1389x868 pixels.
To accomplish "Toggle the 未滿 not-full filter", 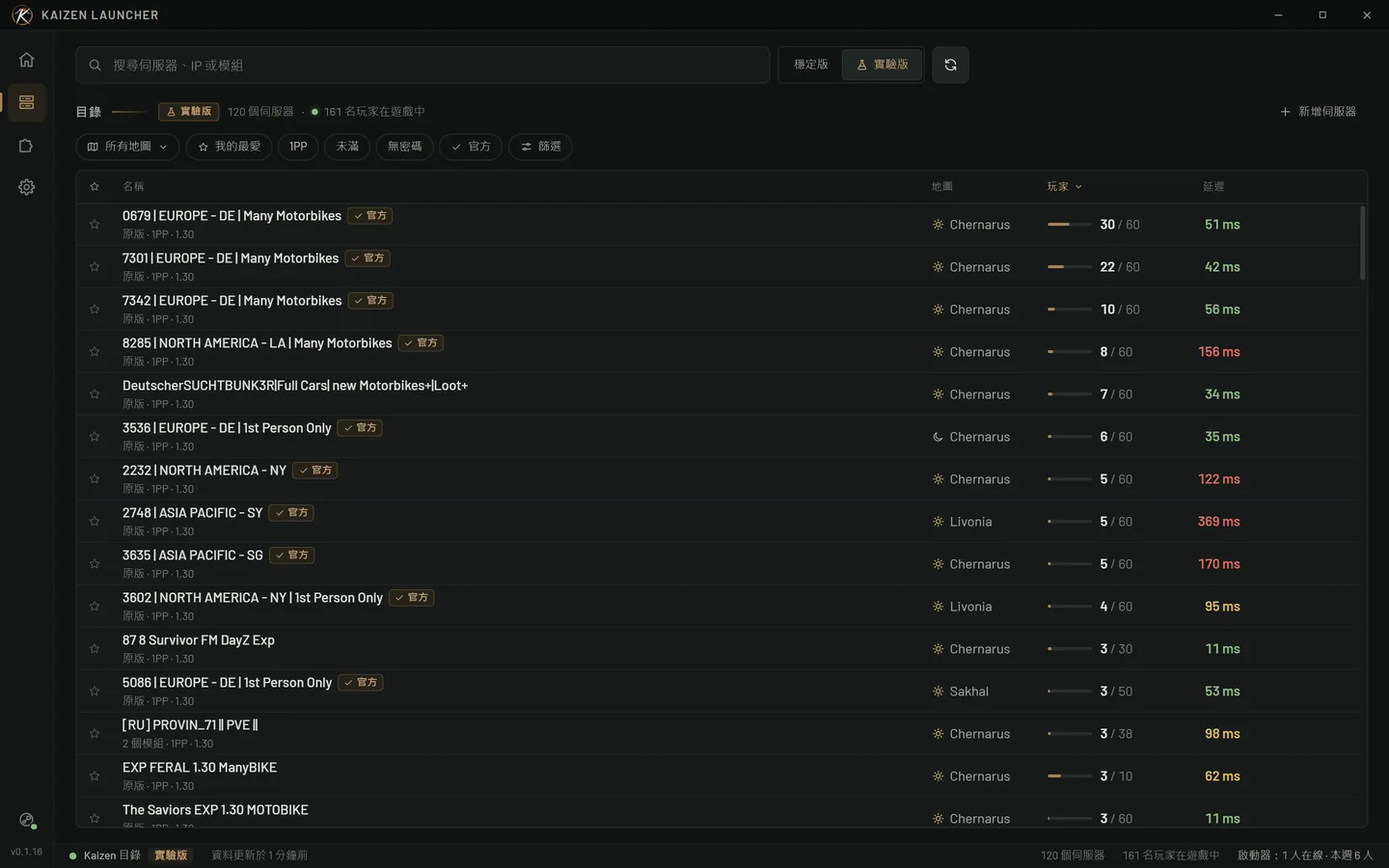I will [x=347, y=147].
